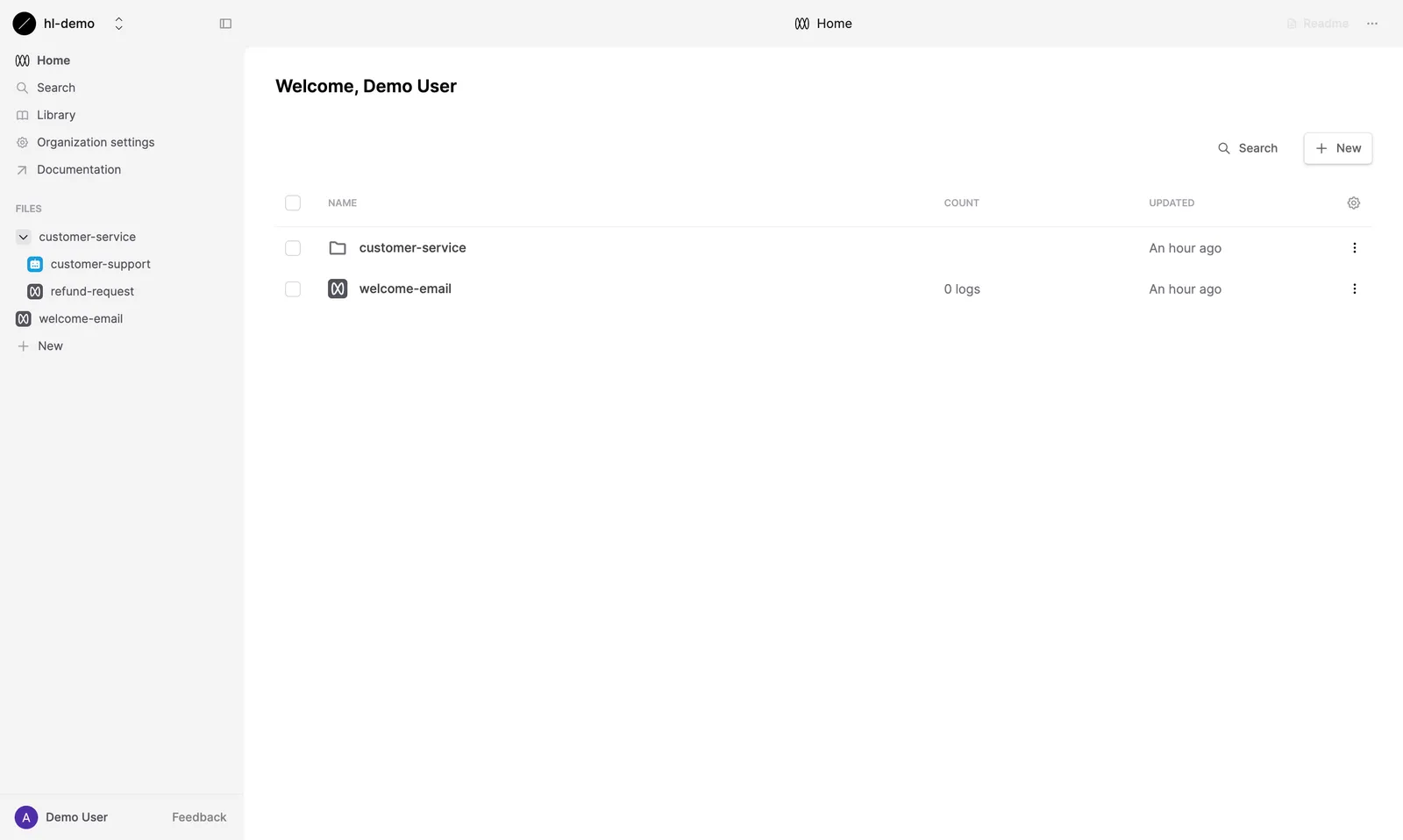Open welcome-email row actions menu
This screenshot has width=1403, height=840.
(1355, 288)
